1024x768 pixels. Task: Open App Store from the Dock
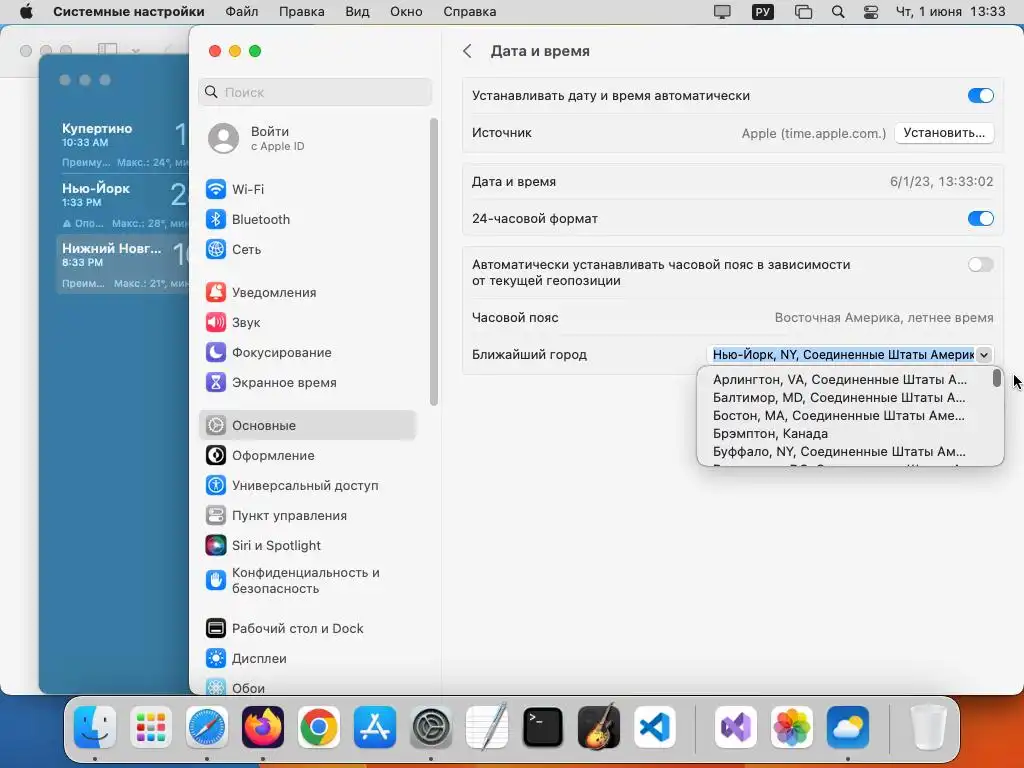[375, 727]
